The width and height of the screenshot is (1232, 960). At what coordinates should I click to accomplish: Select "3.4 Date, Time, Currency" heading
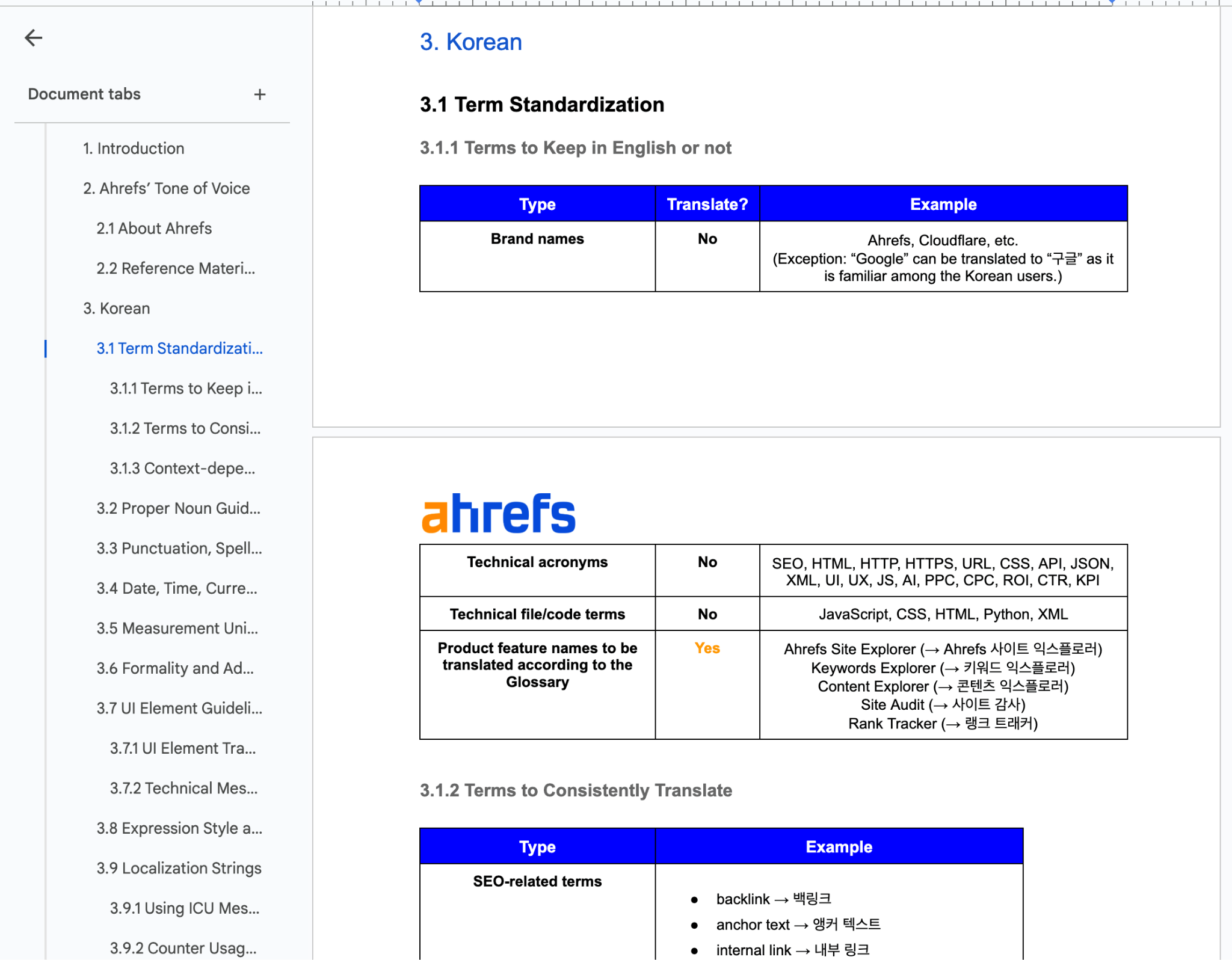tap(177, 588)
